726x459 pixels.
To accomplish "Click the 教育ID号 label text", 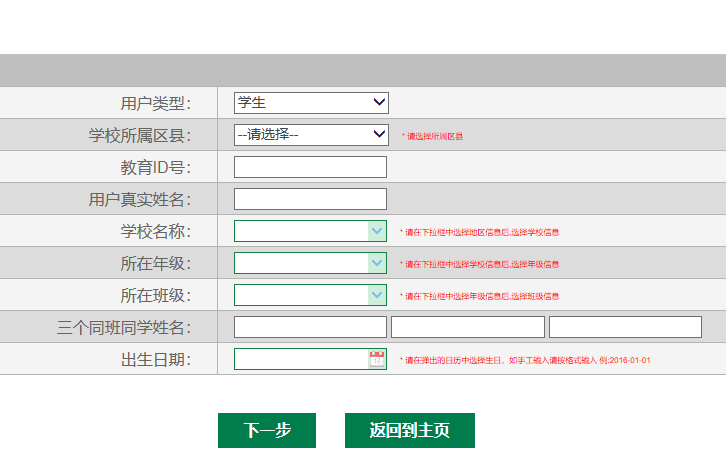I will pyautogui.click(x=156, y=167).
